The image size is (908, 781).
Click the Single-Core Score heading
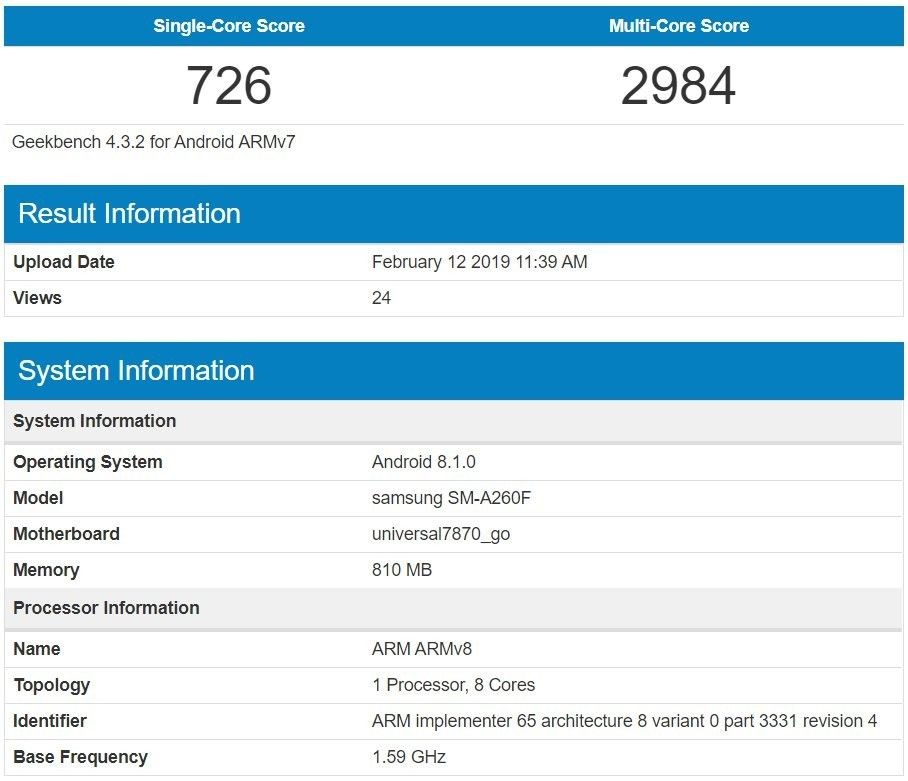tap(229, 25)
